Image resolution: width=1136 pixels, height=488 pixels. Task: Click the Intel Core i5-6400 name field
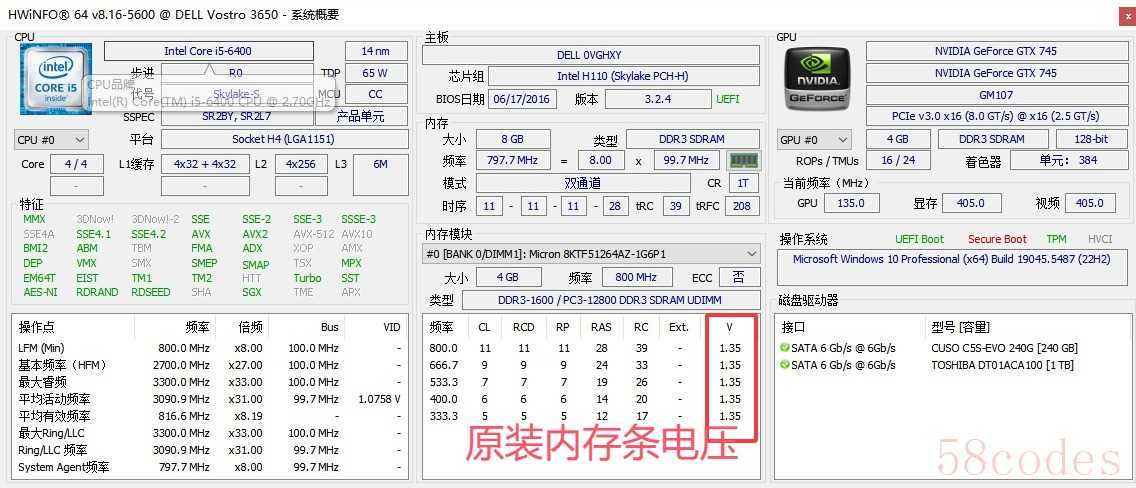(209, 51)
